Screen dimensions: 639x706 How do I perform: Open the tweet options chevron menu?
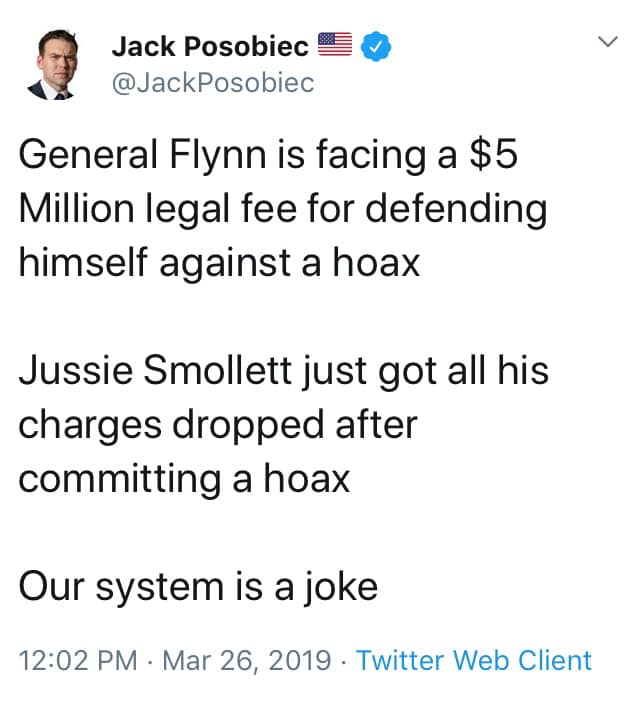tap(608, 42)
